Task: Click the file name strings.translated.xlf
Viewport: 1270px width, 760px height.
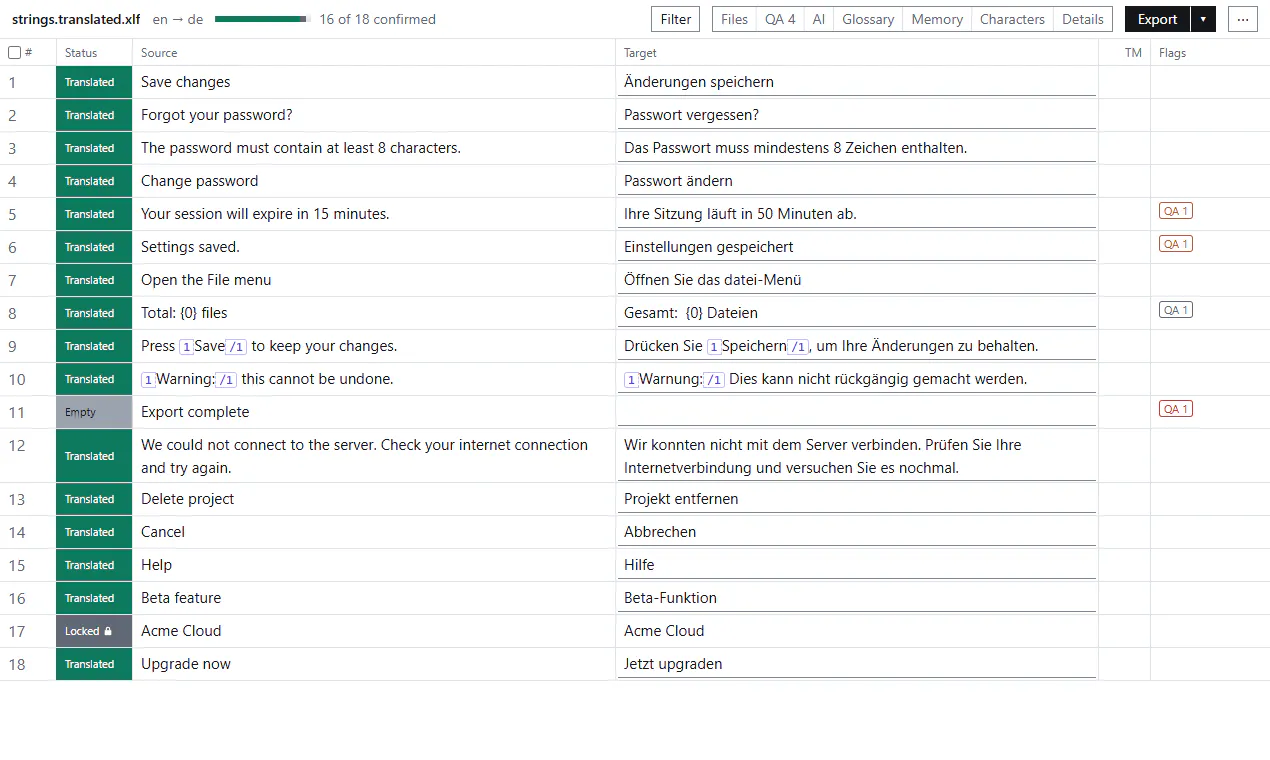Action: [x=76, y=19]
